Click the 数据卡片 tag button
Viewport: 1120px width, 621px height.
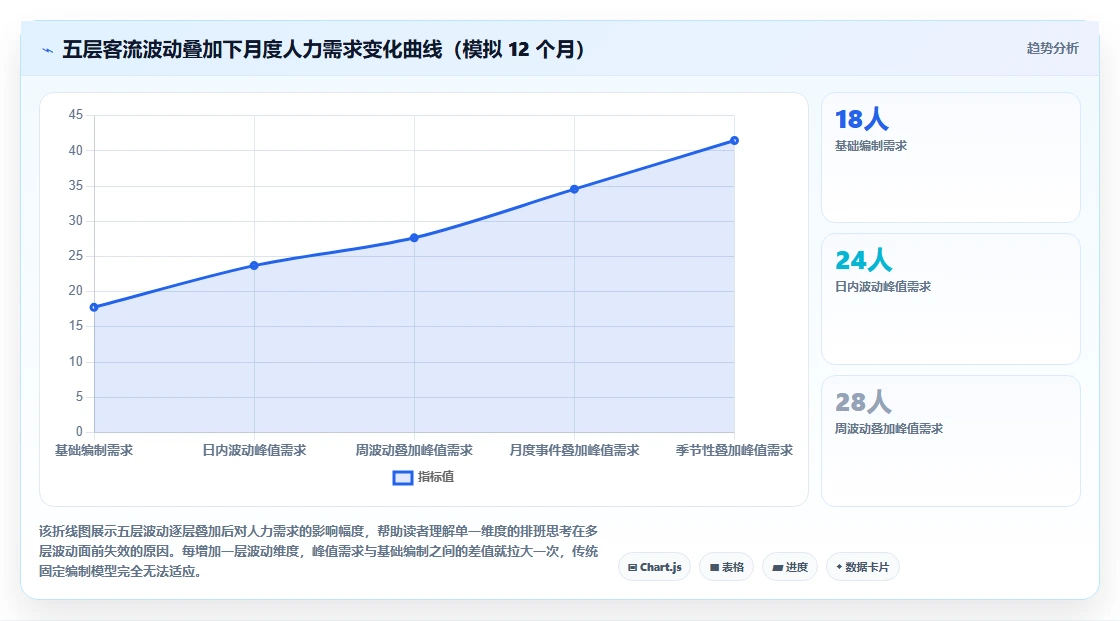point(863,567)
